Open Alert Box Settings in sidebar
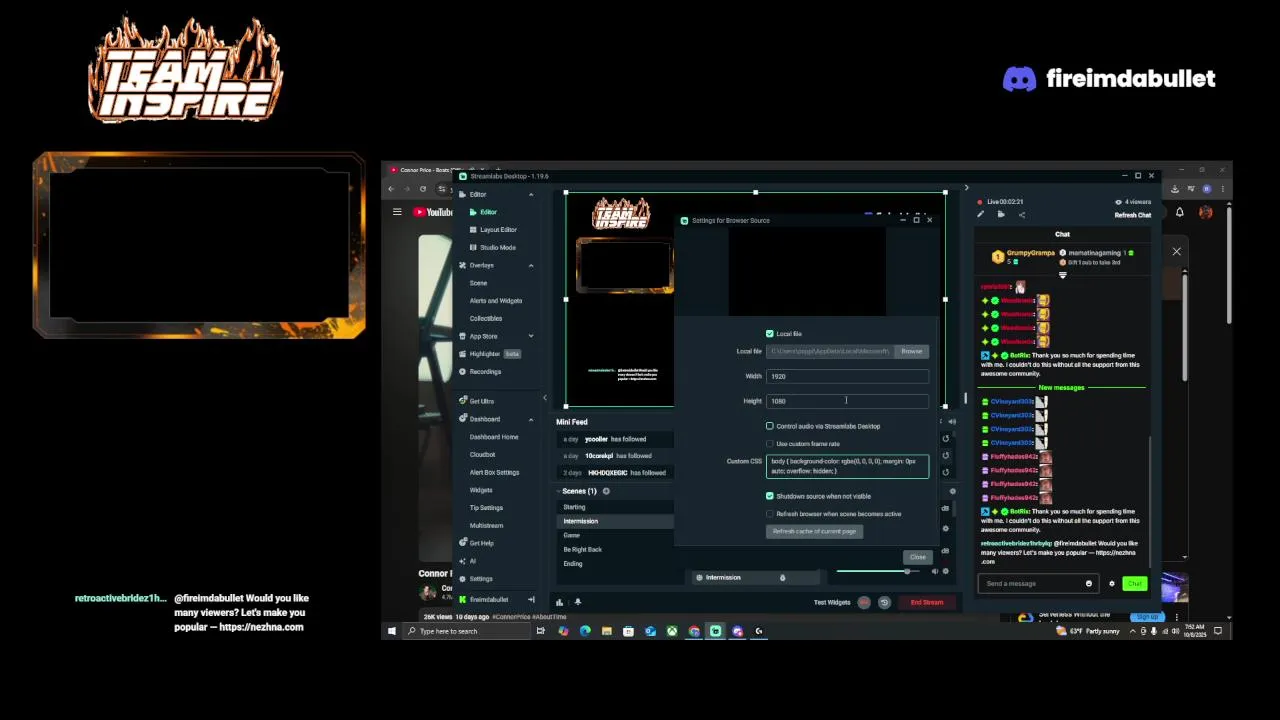The width and height of the screenshot is (1280, 720). [x=494, y=473]
